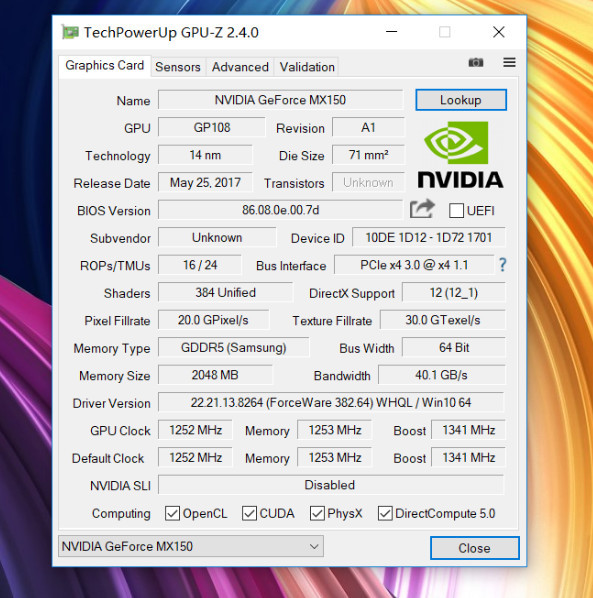Click the Driver Version label
This screenshot has width=593, height=598.
click(111, 403)
